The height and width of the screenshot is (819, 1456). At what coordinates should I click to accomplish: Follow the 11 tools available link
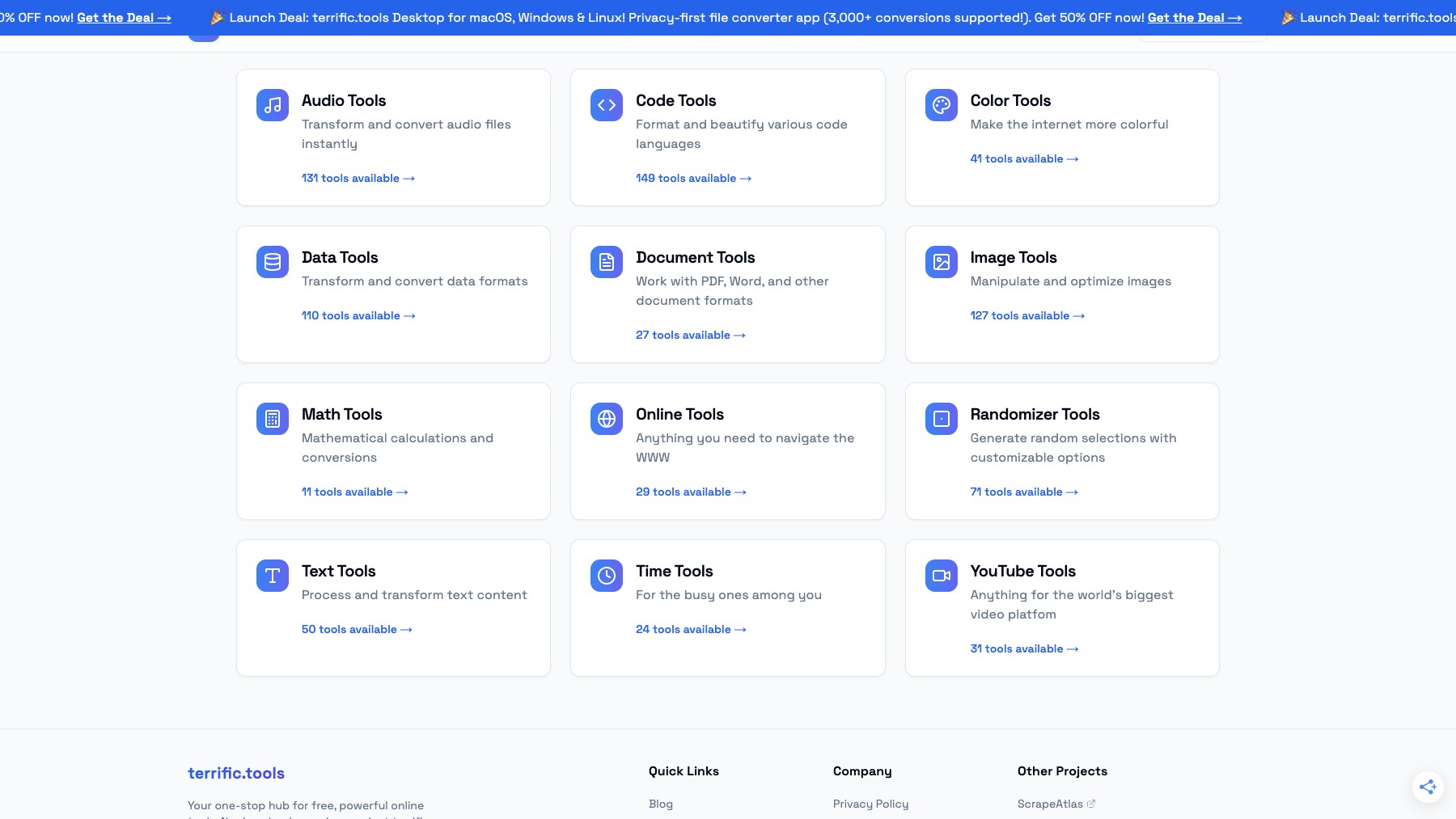coord(355,492)
